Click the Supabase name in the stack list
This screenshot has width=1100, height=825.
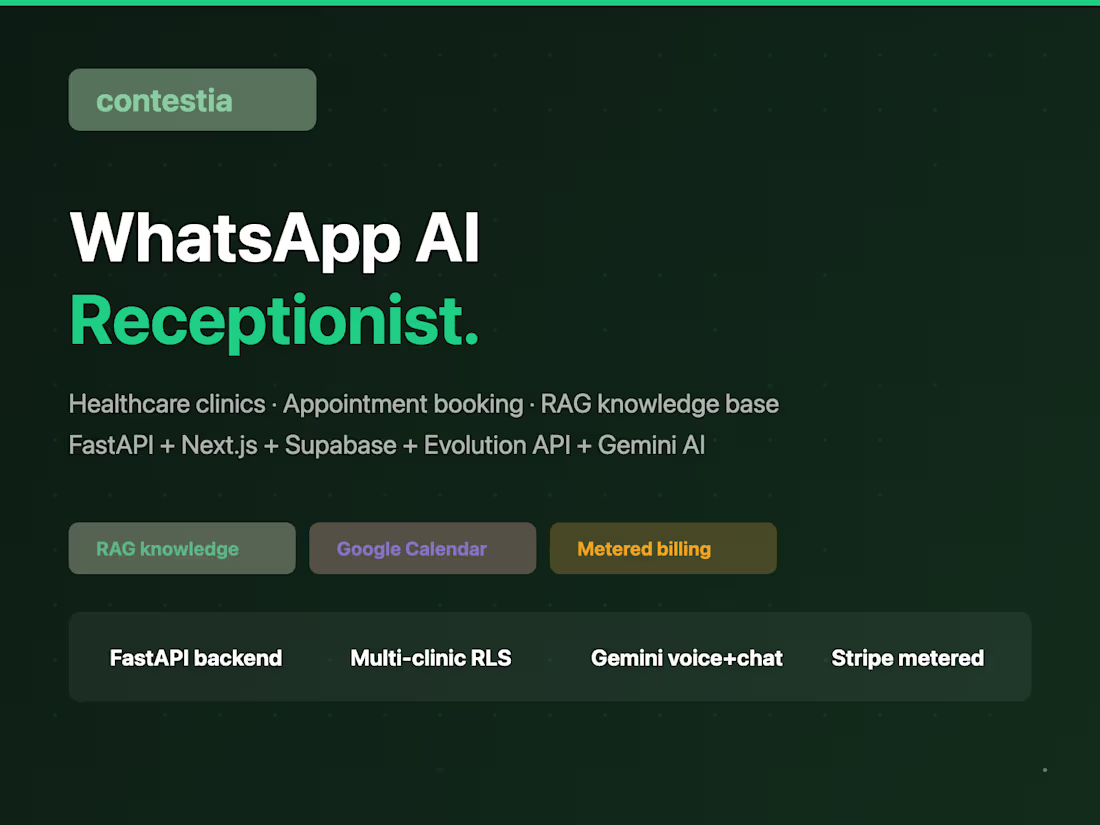click(340, 445)
